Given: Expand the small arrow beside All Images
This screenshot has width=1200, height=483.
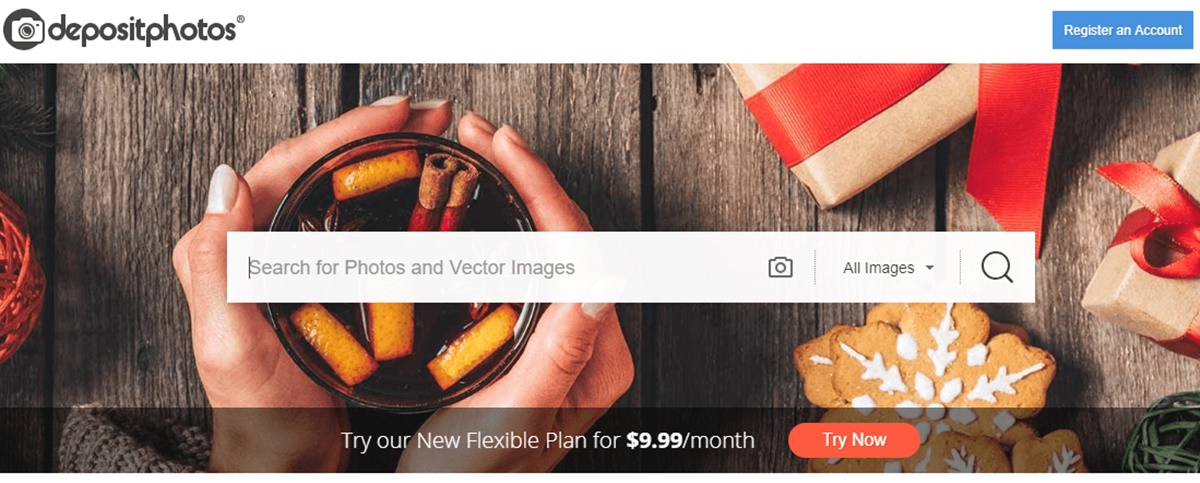Looking at the screenshot, I should pyautogui.click(x=929, y=268).
